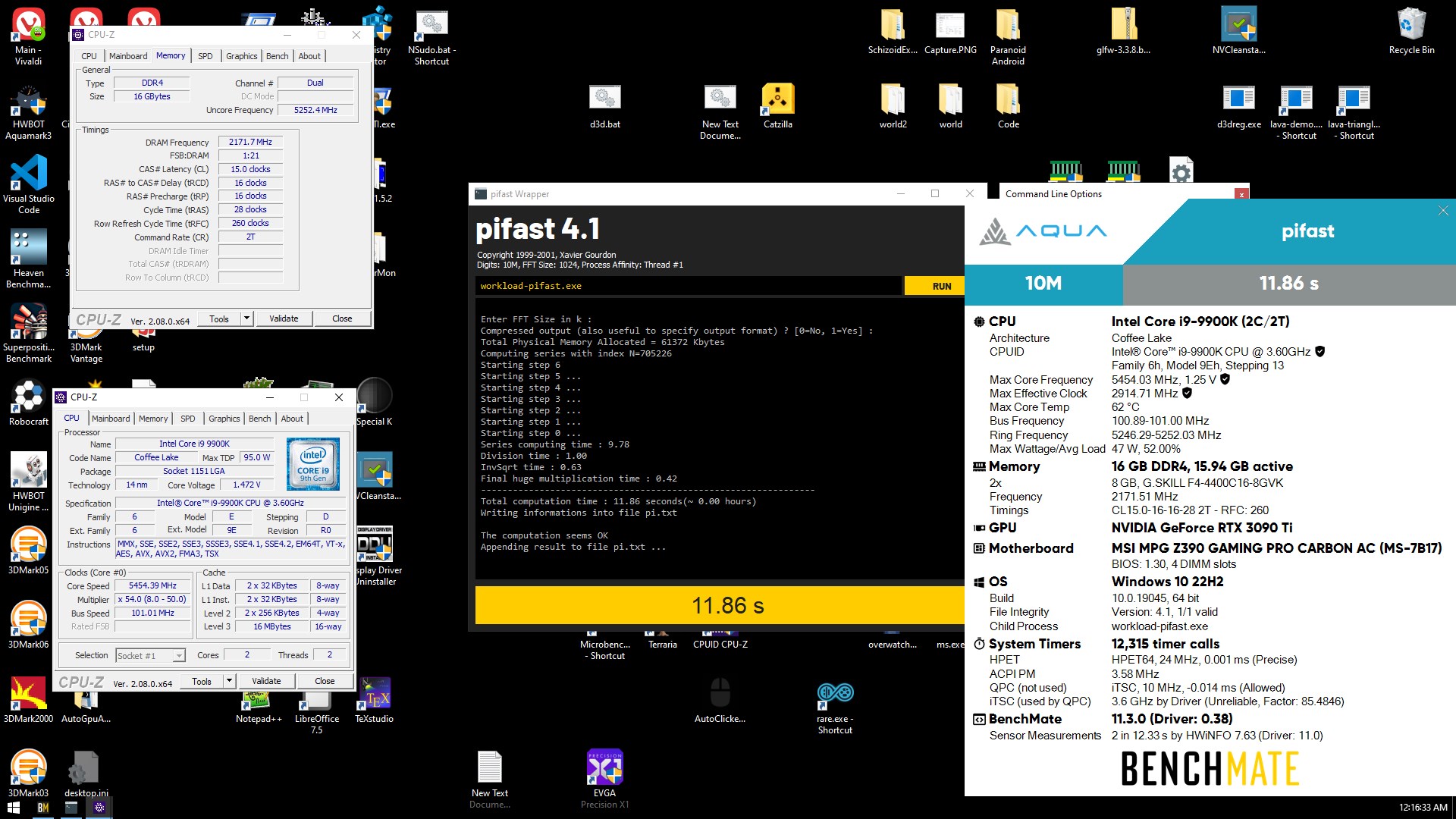The height and width of the screenshot is (819, 1456).
Task: Open the Windows Start menu
Action: click(14, 808)
